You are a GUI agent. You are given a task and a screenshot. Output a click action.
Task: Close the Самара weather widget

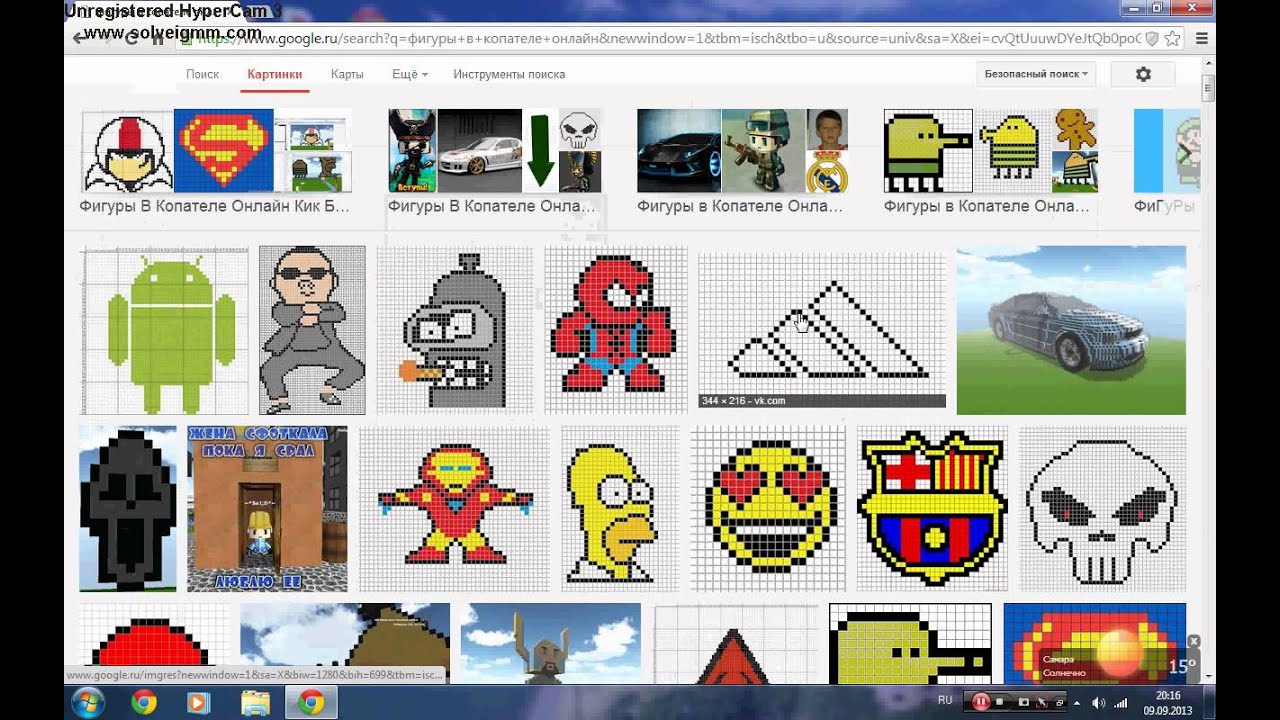[x=1193, y=641]
